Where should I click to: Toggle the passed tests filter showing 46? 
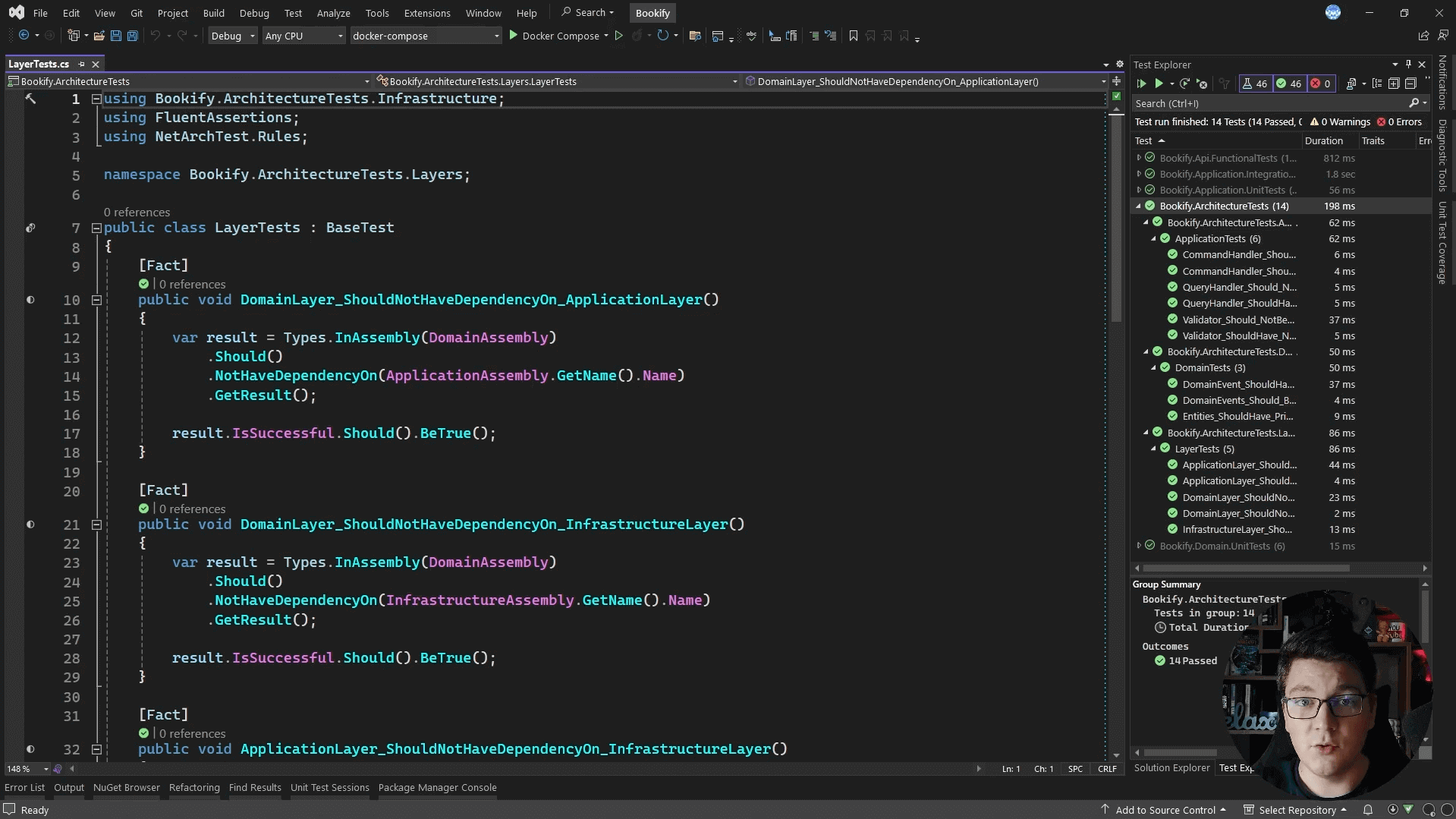click(1288, 83)
